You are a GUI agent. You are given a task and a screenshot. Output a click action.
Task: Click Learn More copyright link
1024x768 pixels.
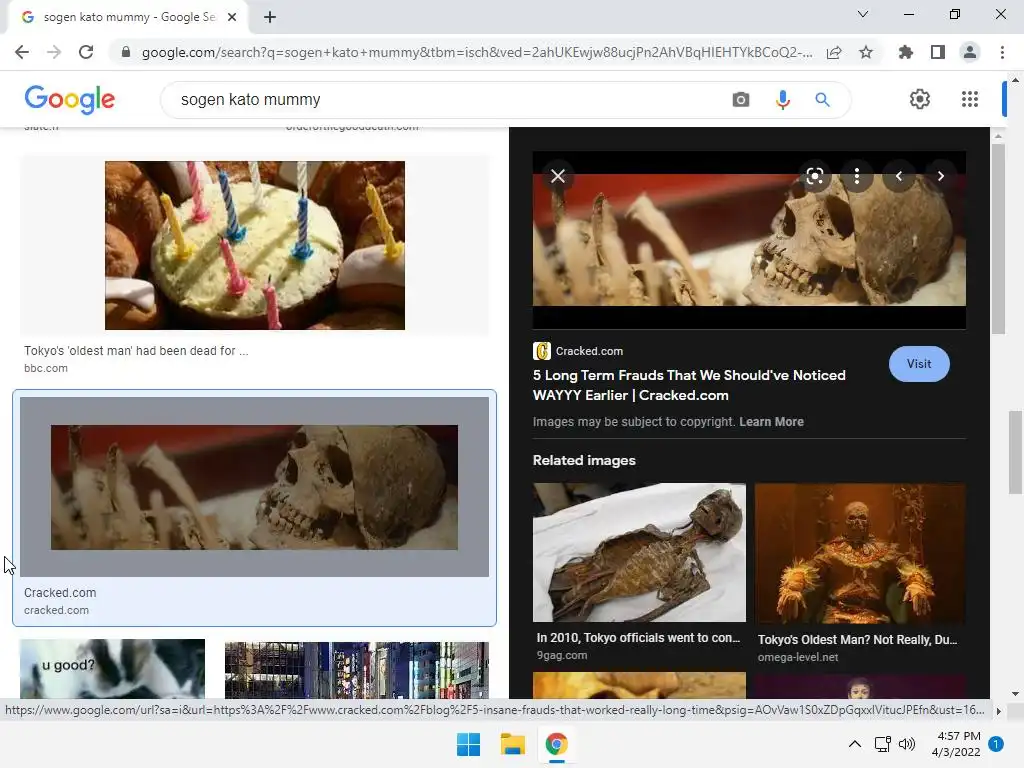(x=771, y=422)
